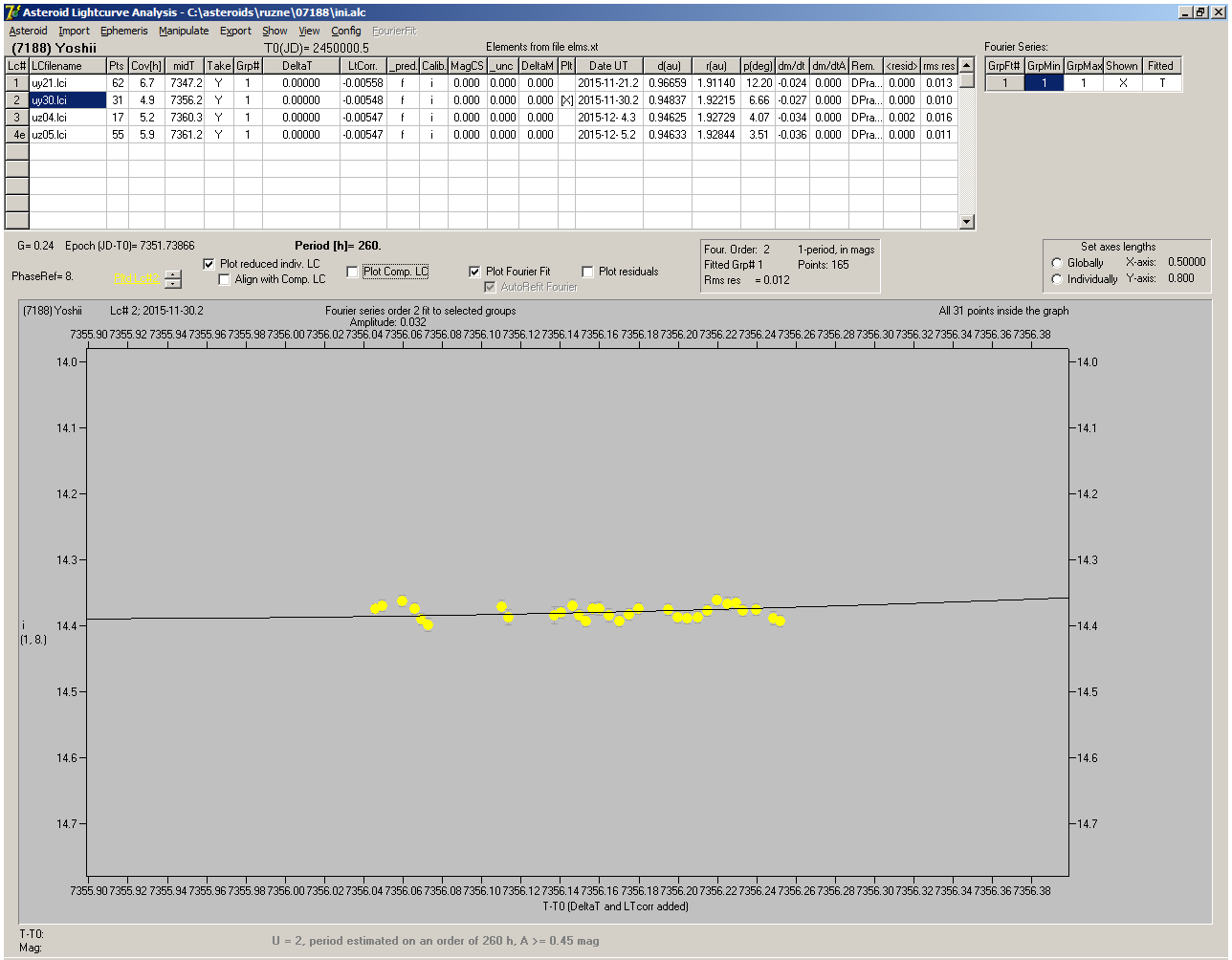
Task: Select Individually axes length option
Action: (1057, 279)
